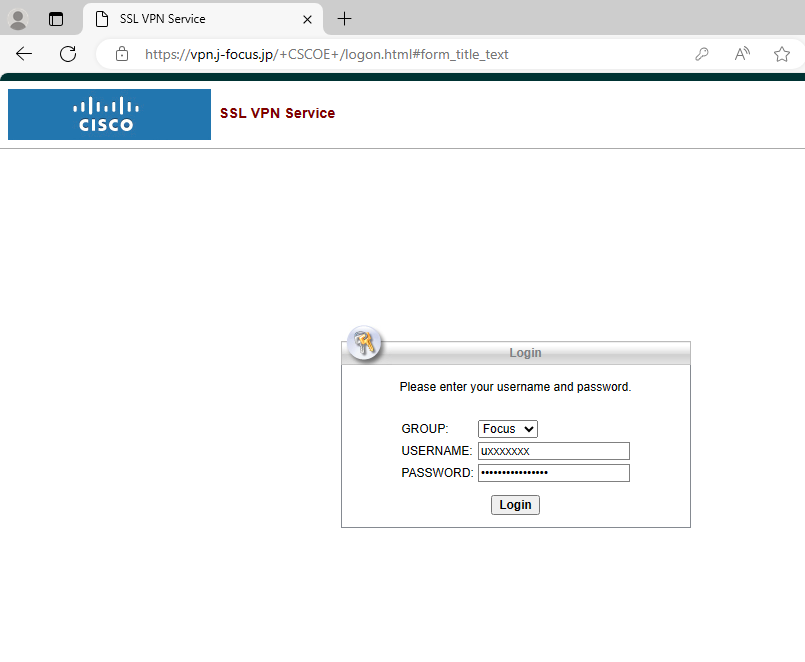Click the Login button
The width and height of the screenshot is (805, 662).
515,505
